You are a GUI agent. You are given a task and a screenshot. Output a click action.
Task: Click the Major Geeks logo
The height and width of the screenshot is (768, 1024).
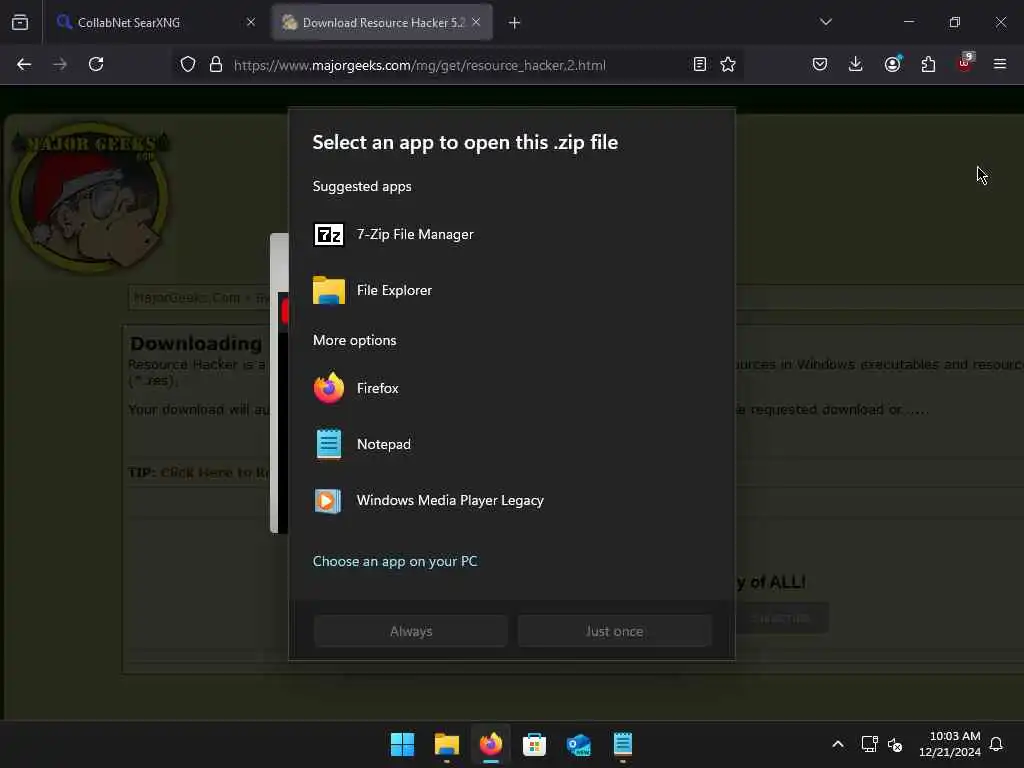pos(91,197)
